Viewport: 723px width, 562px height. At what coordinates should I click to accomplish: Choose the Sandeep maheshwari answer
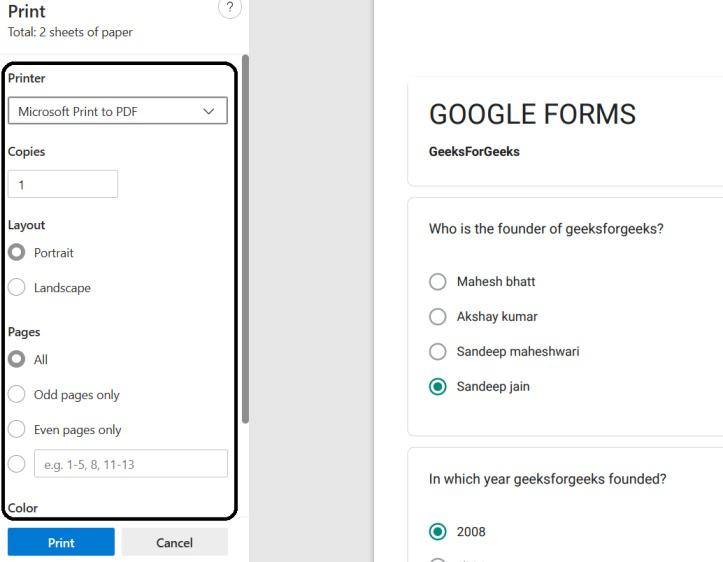coord(438,352)
